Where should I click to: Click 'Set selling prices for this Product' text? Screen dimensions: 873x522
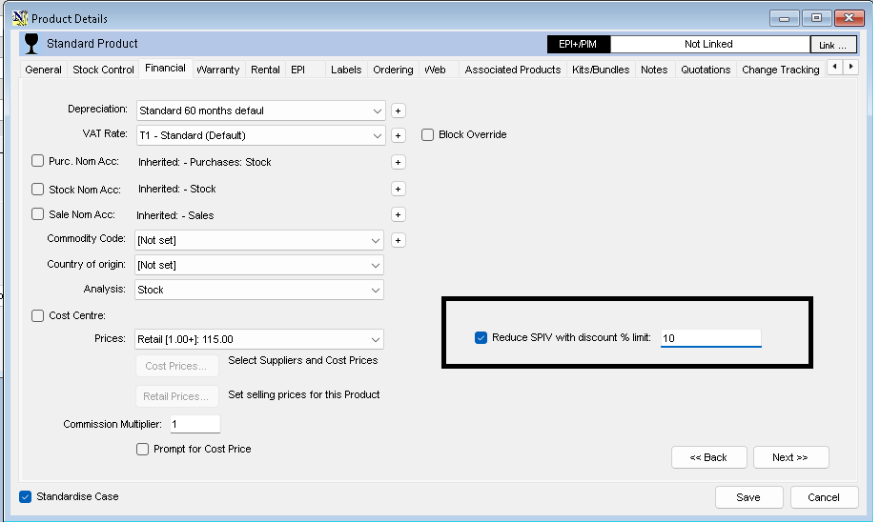304,395
